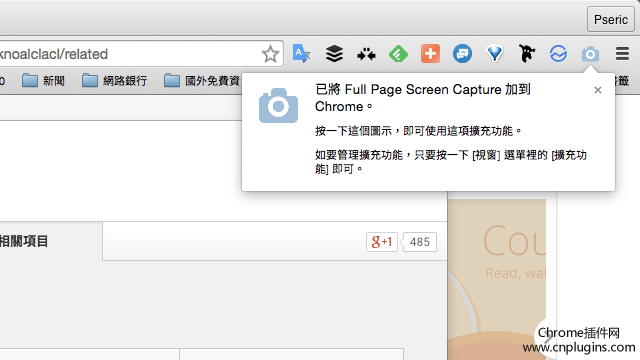Open the Buffer stacked layers extension
Viewport: 640px width, 360px height.
(x=334, y=53)
